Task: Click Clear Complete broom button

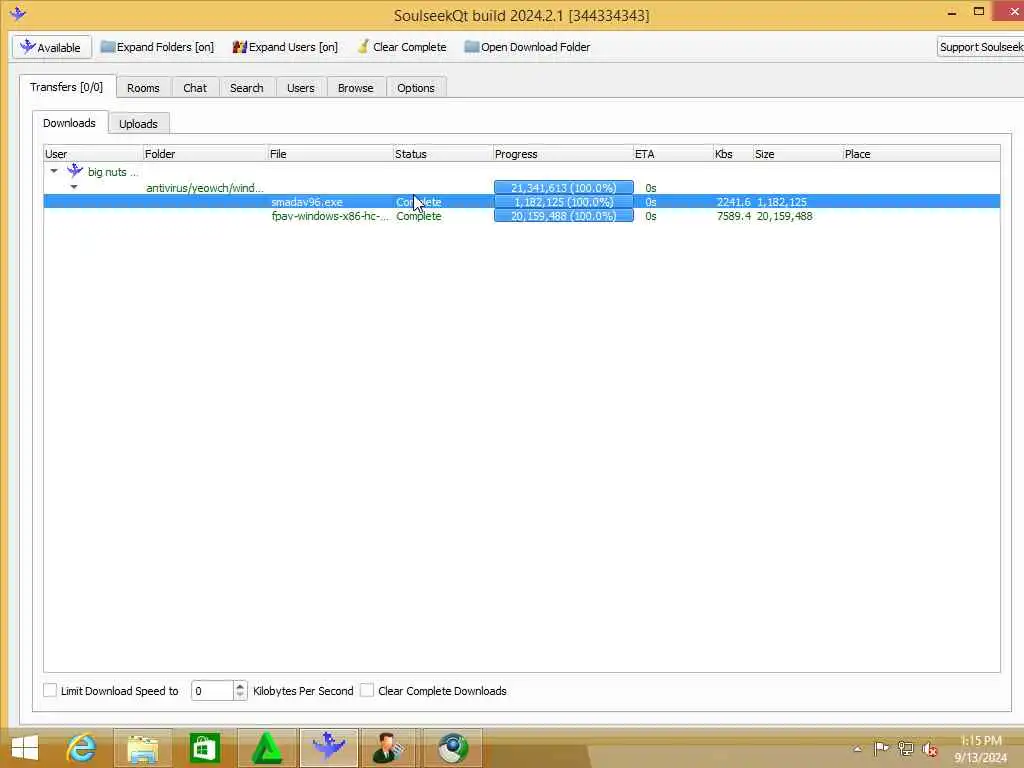Action: point(402,47)
